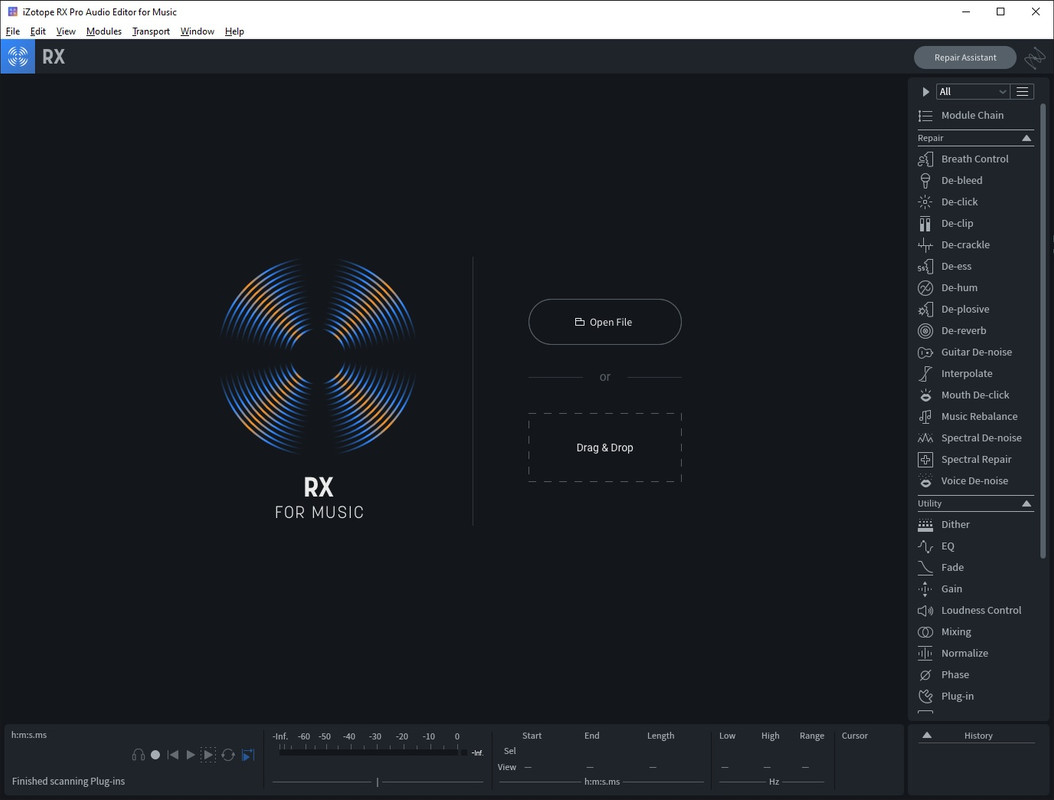Open the Modules menu
Image resolution: width=1054 pixels, height=800 pixels.
click(x=104, y=31)
